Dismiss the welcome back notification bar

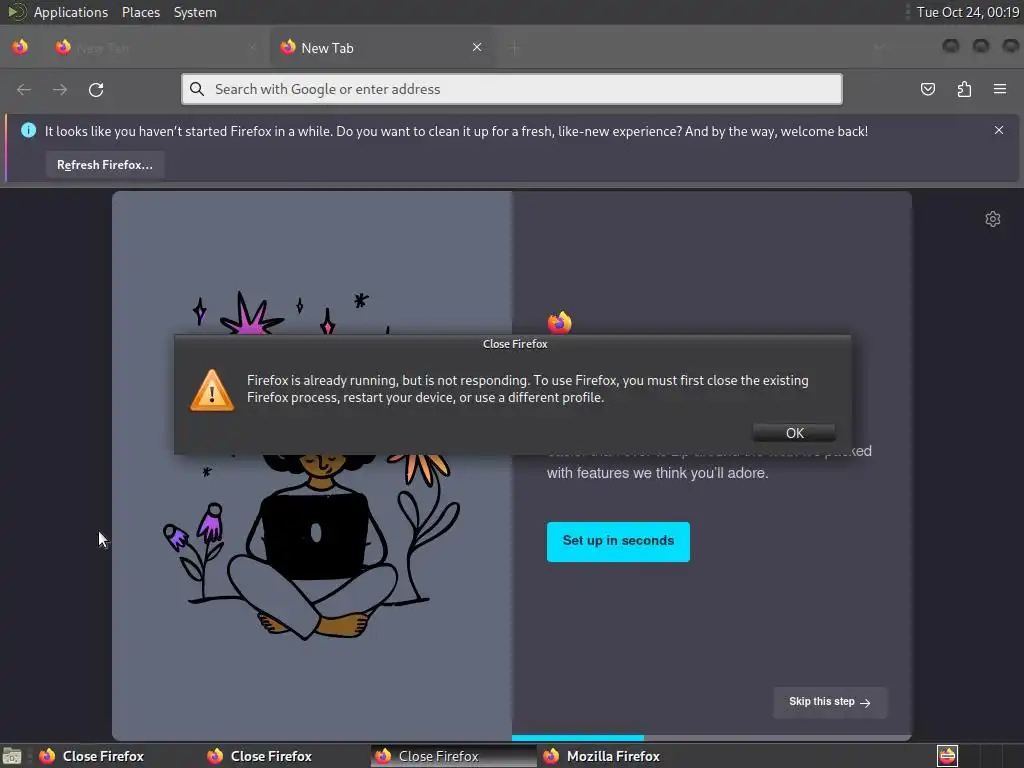999,130
